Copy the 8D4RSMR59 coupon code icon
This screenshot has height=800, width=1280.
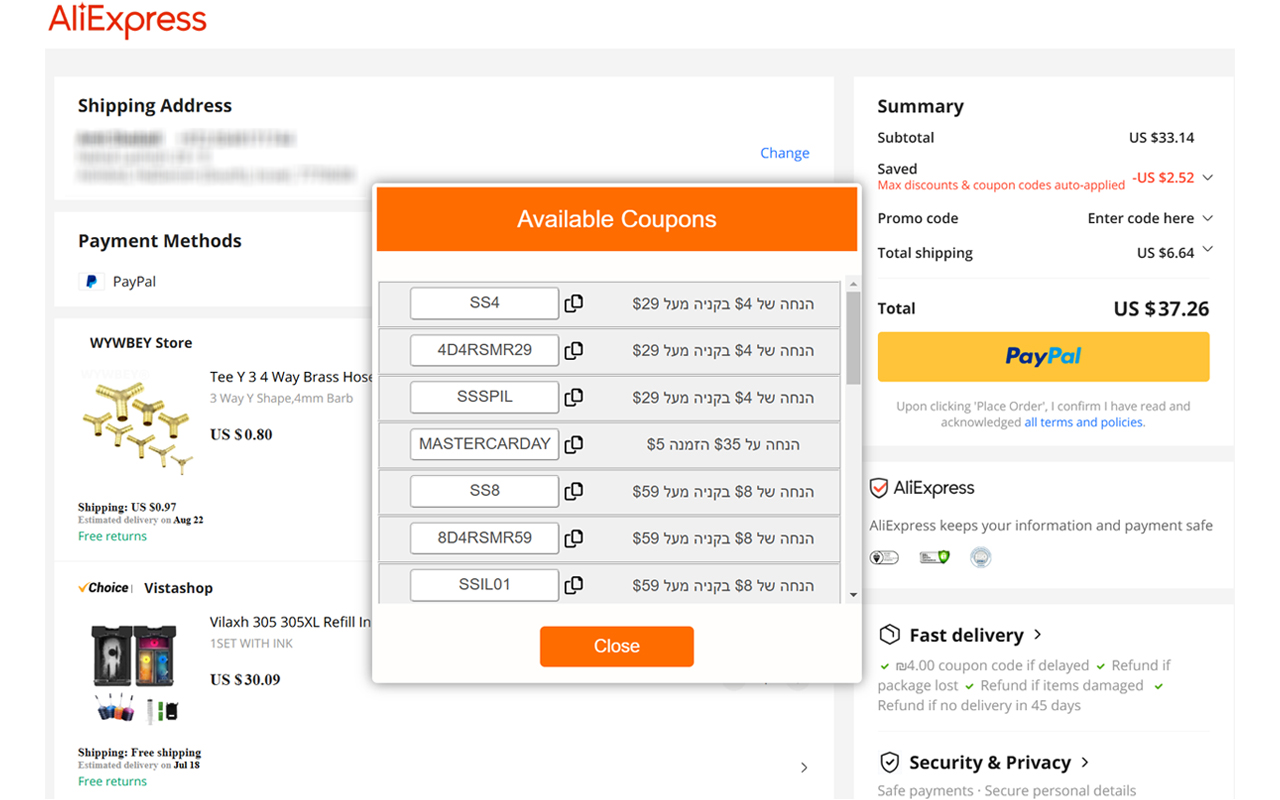574,538
